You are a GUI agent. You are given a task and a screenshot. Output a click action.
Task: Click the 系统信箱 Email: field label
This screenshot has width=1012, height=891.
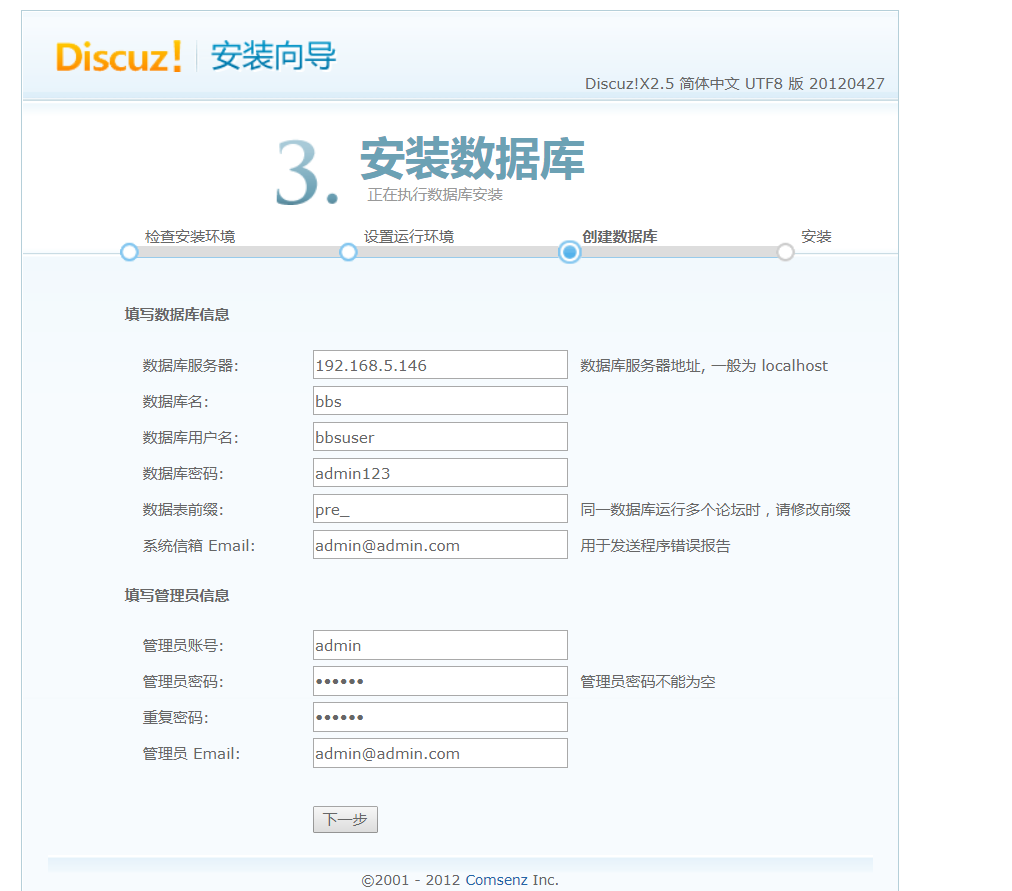tap(199, 546)
